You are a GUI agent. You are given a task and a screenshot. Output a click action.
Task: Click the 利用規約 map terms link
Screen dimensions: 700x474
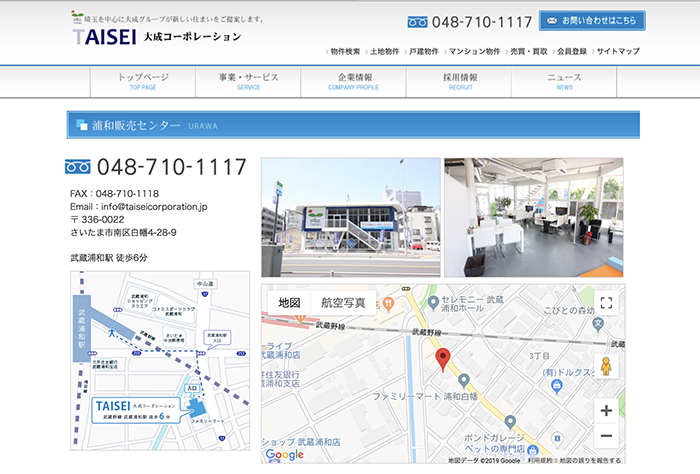click(x=539, y=460)
